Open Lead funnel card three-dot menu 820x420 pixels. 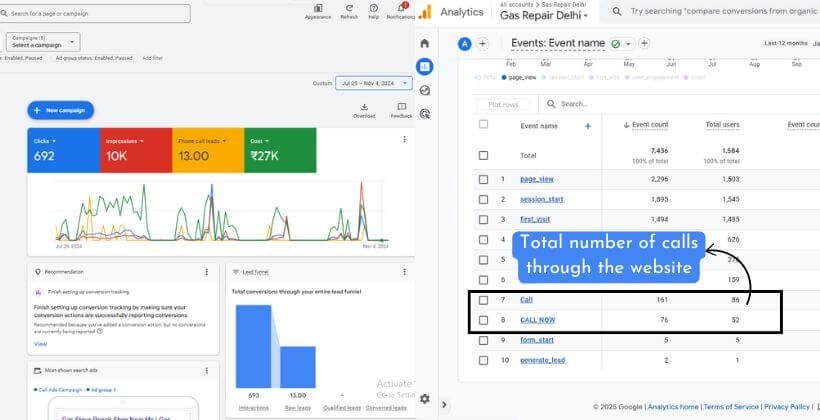point(404,272)
